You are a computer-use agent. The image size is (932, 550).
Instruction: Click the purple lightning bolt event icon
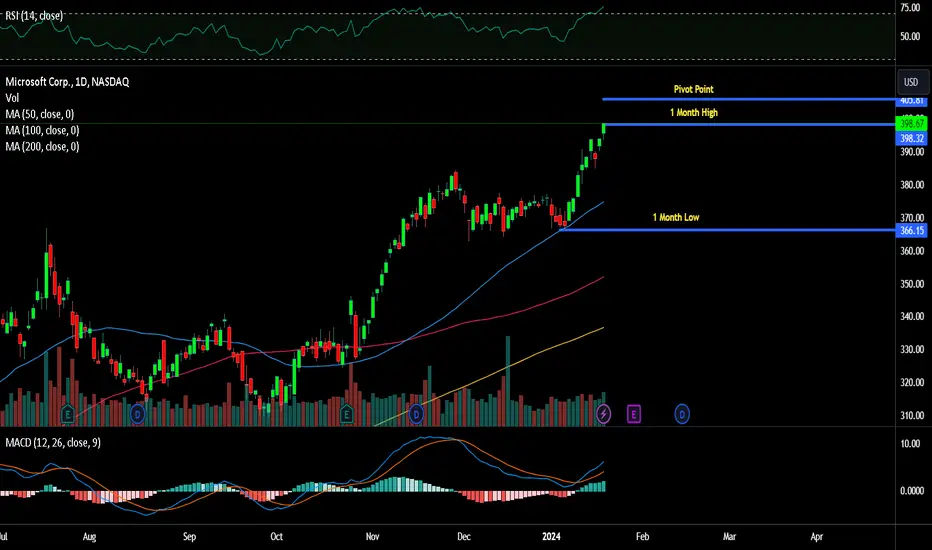[x=603, y=414]
